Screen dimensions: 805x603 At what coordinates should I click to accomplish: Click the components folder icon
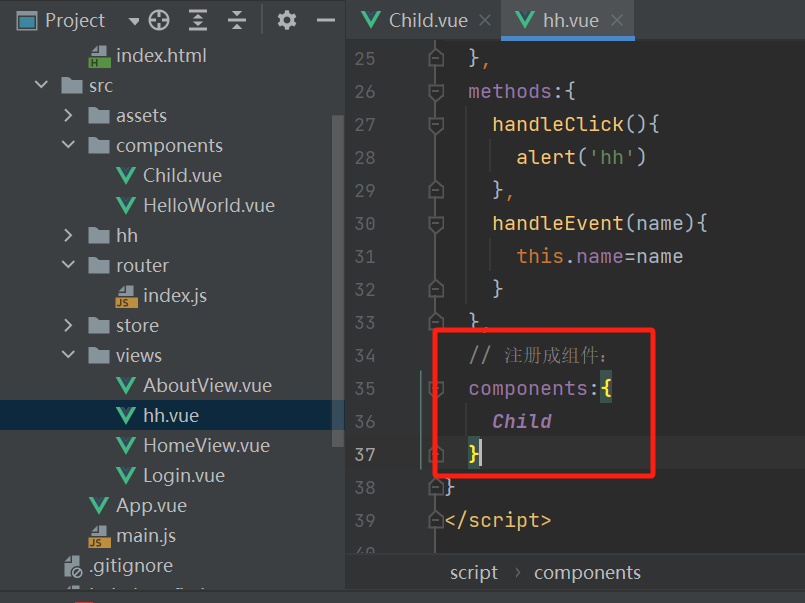click(99, 145)
